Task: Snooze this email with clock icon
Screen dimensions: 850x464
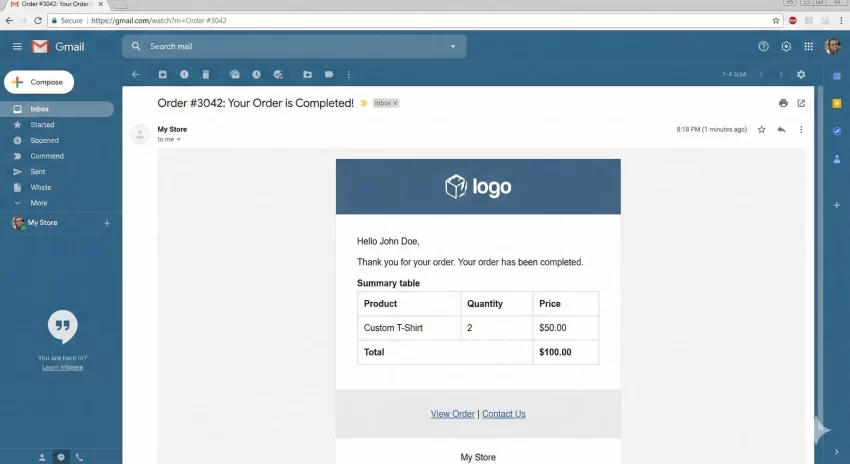Action: coord(256,74)
